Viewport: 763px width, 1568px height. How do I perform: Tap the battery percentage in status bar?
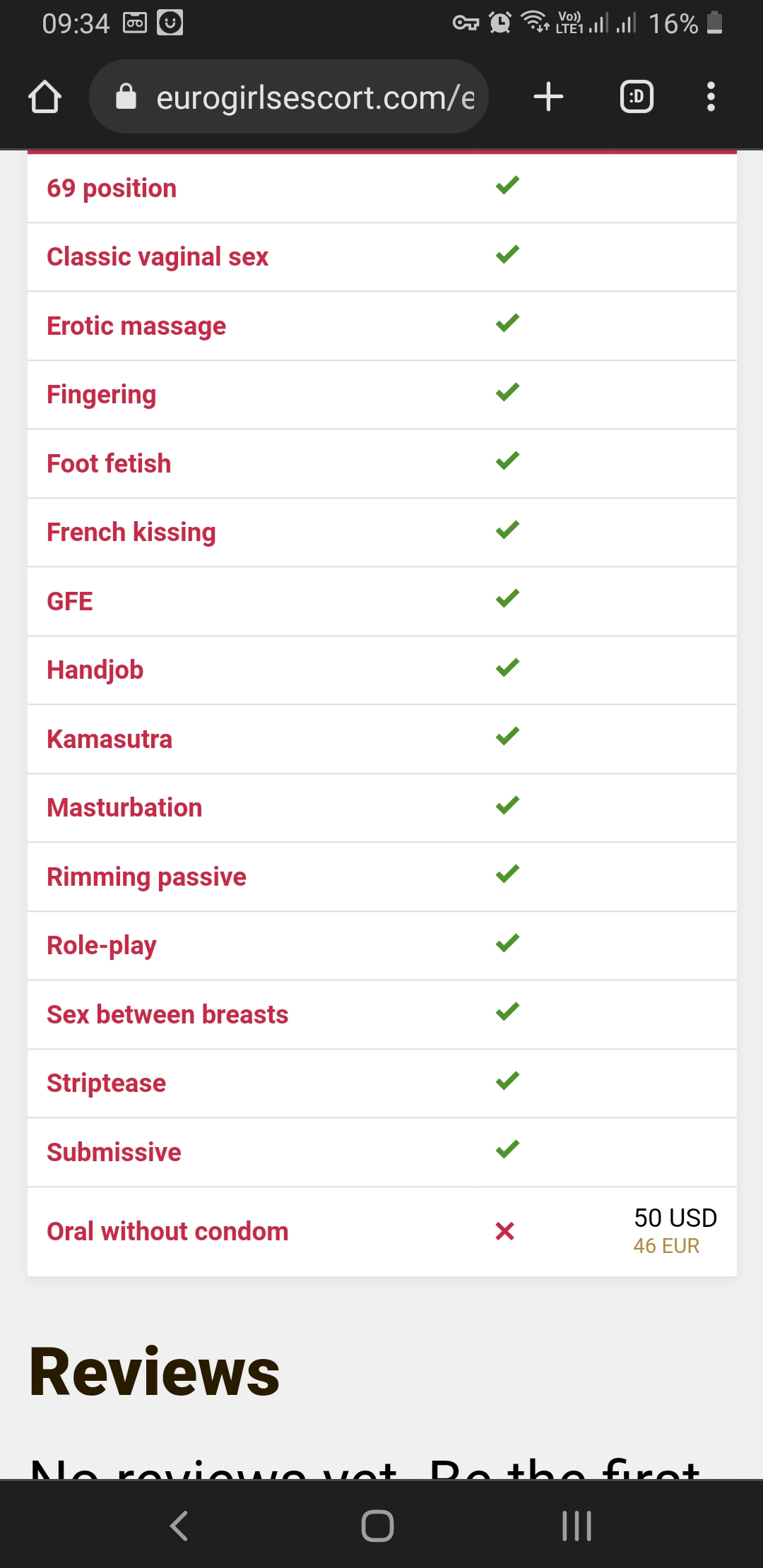point(673,24)
